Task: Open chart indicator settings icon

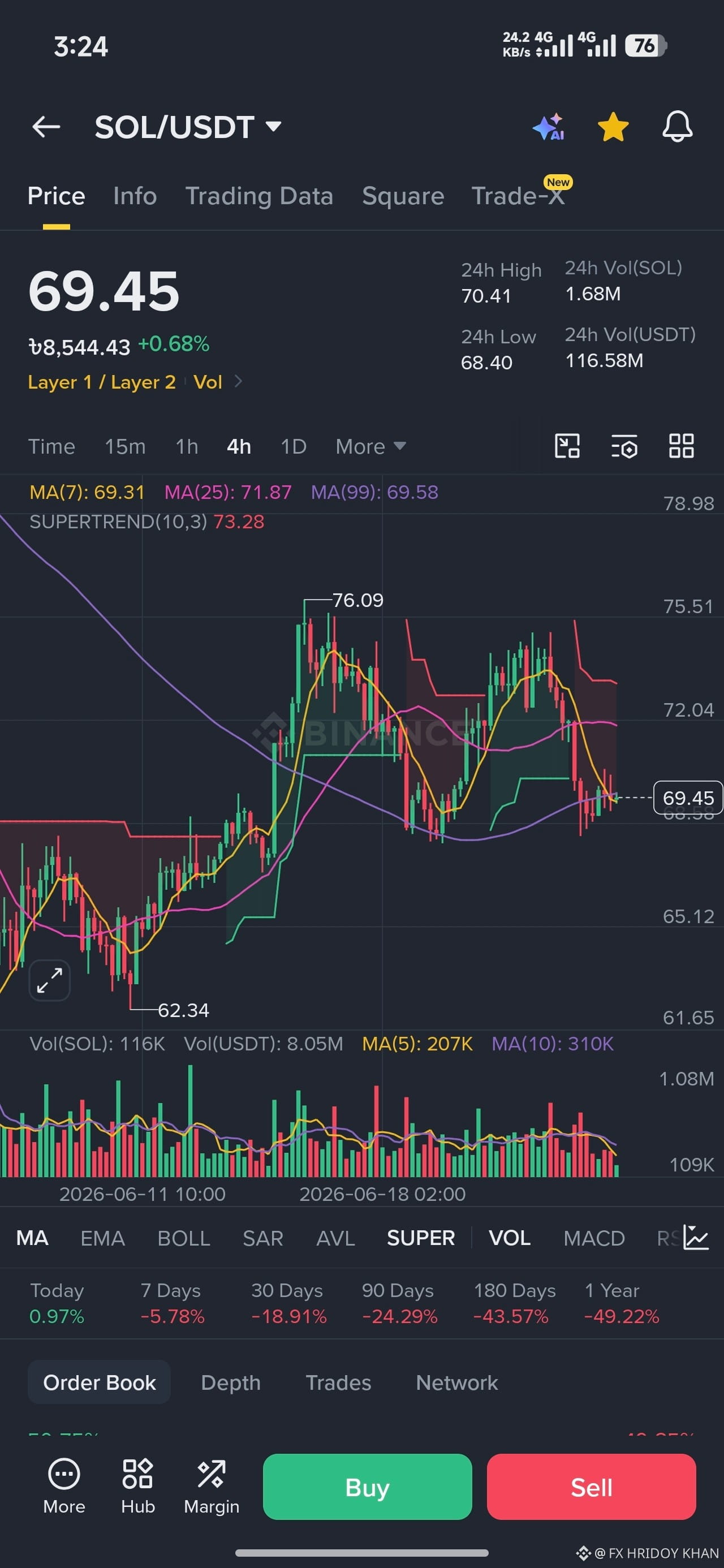Action: pos(624,446)
